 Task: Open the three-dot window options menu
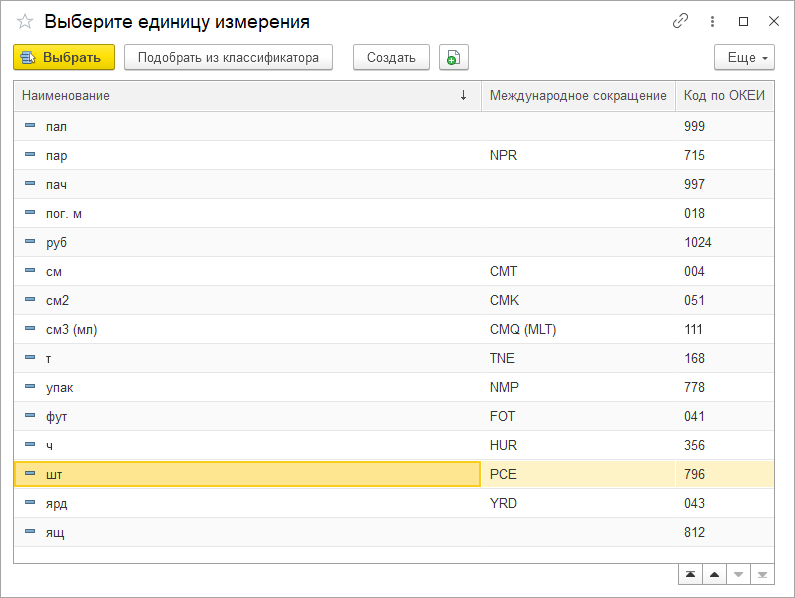[712, 21]
